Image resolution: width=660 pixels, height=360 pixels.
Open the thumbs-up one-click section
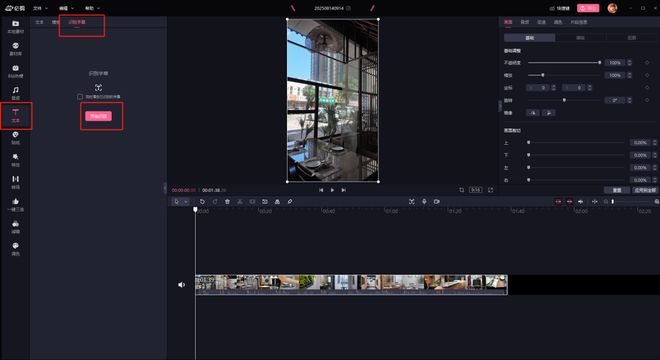click(16, 204)
